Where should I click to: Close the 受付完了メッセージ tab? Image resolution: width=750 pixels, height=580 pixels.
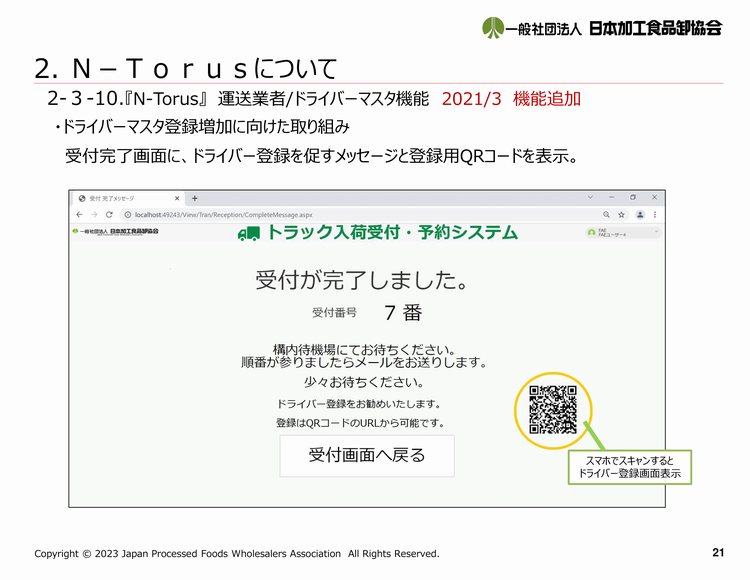[177, 198]
